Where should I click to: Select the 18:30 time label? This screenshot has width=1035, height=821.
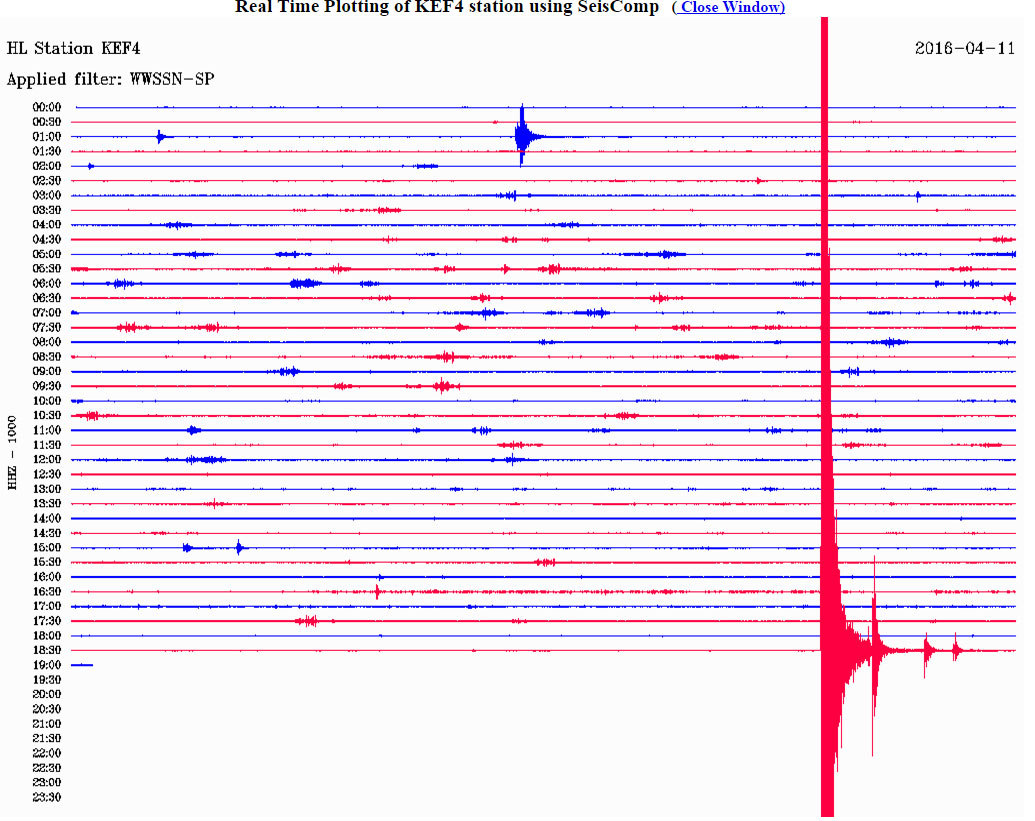tap(47, 650)
